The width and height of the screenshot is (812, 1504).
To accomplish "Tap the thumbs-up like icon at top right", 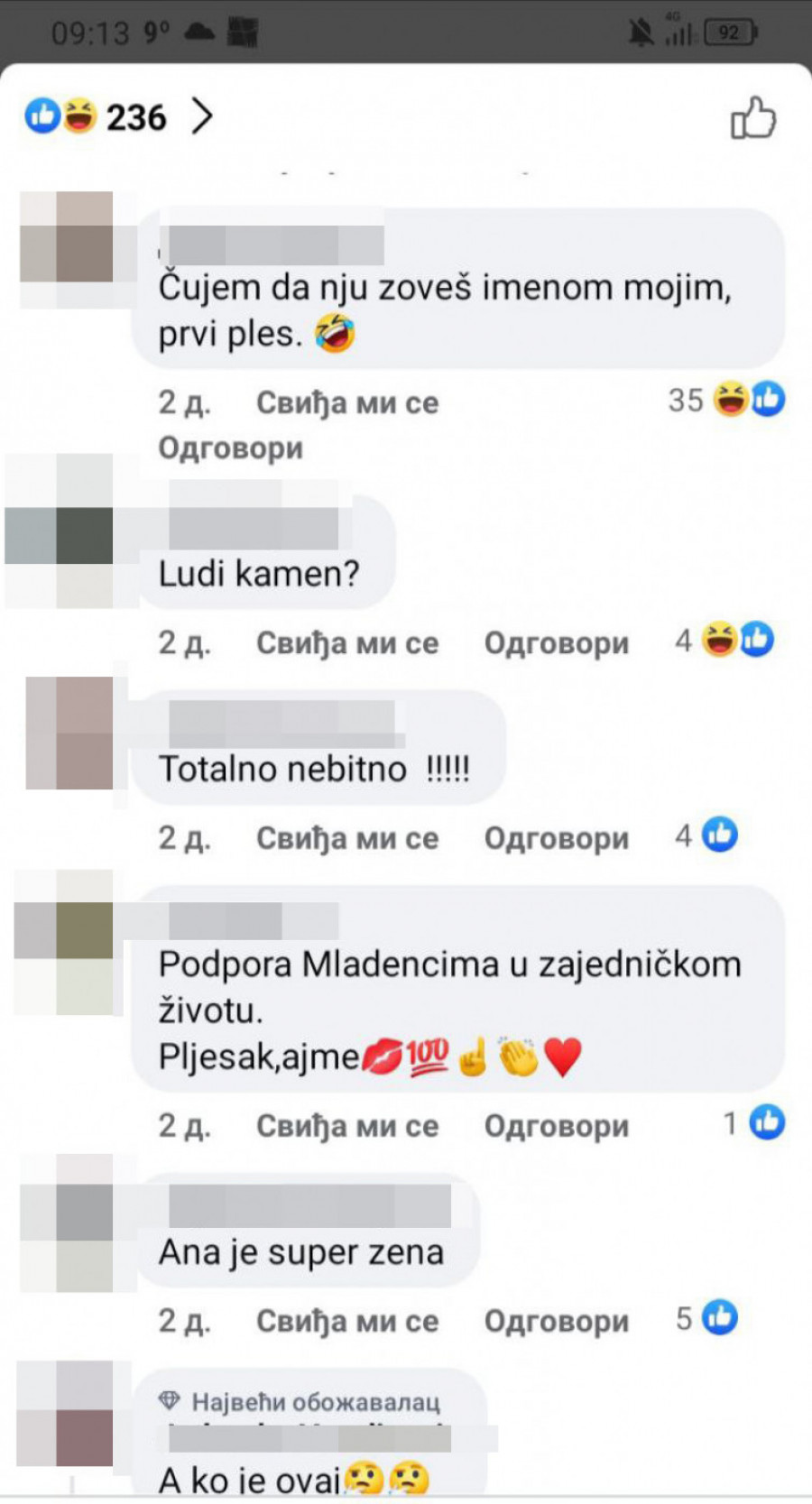I will coord(752,118).
